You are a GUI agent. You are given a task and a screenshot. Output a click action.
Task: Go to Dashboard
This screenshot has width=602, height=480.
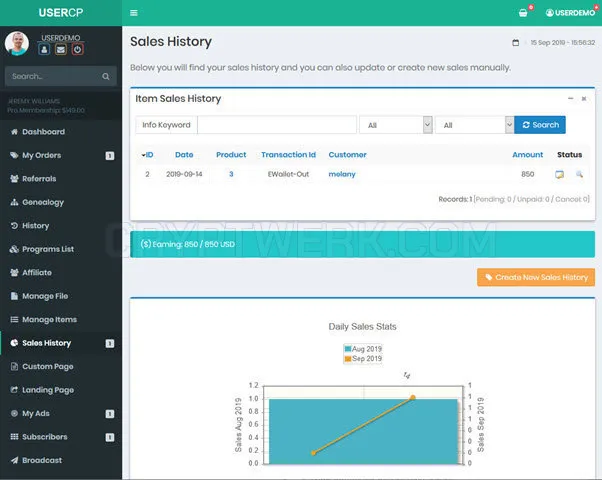43,132
